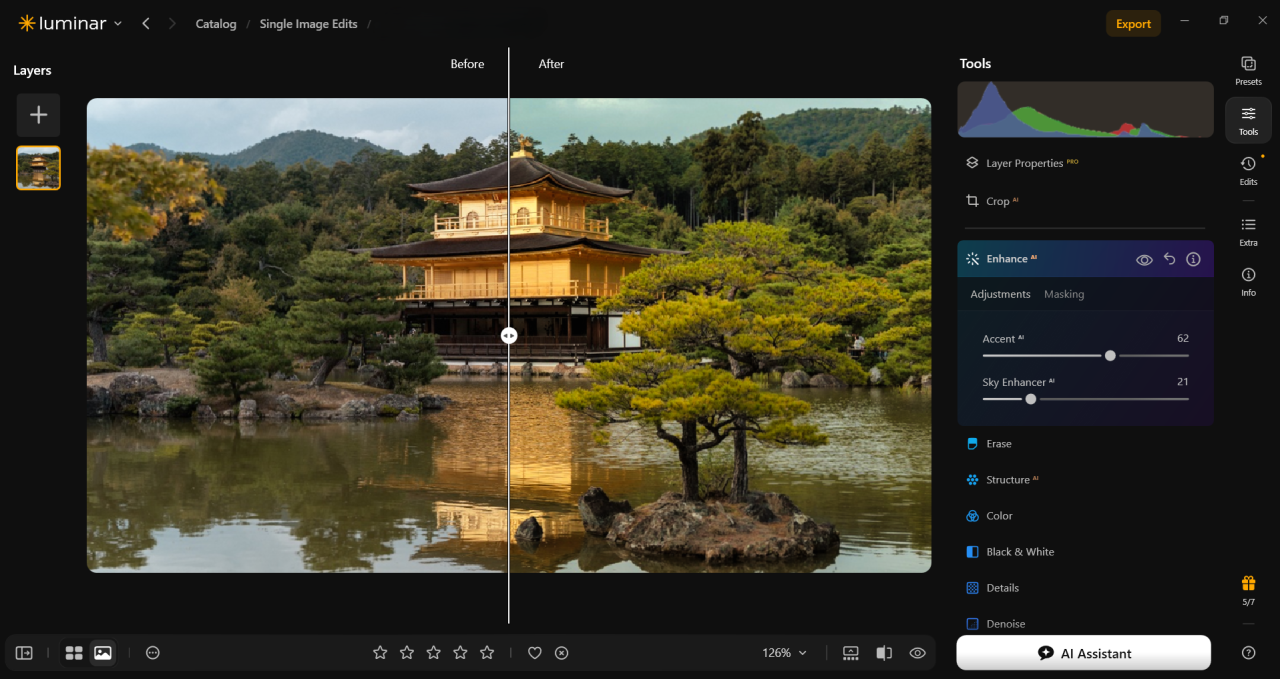Viewport: 1280px width, 679px height.
Task: Toggle Enhance tool visibility eye
Action: [1144, 259]
